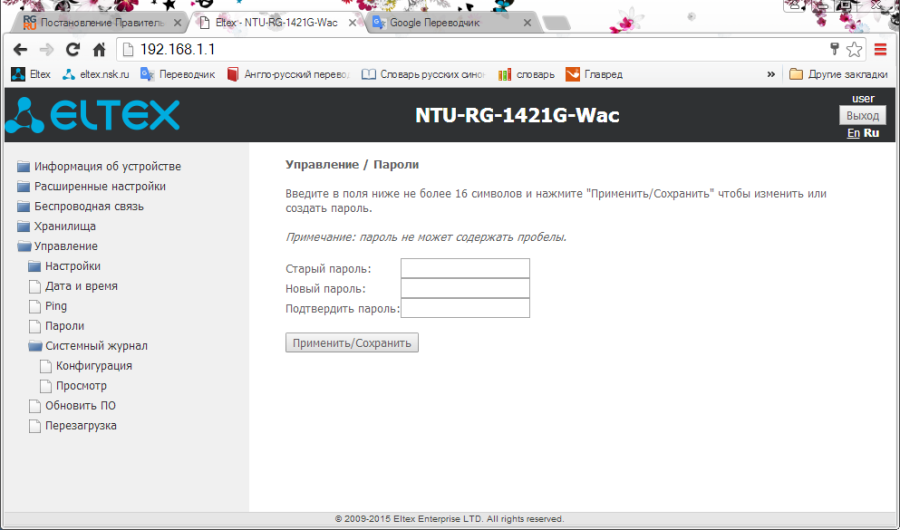Click the Новый пароль input field
Image resolution: width=900 pixels, height=530 pixels.
click(x=465, y=288)
